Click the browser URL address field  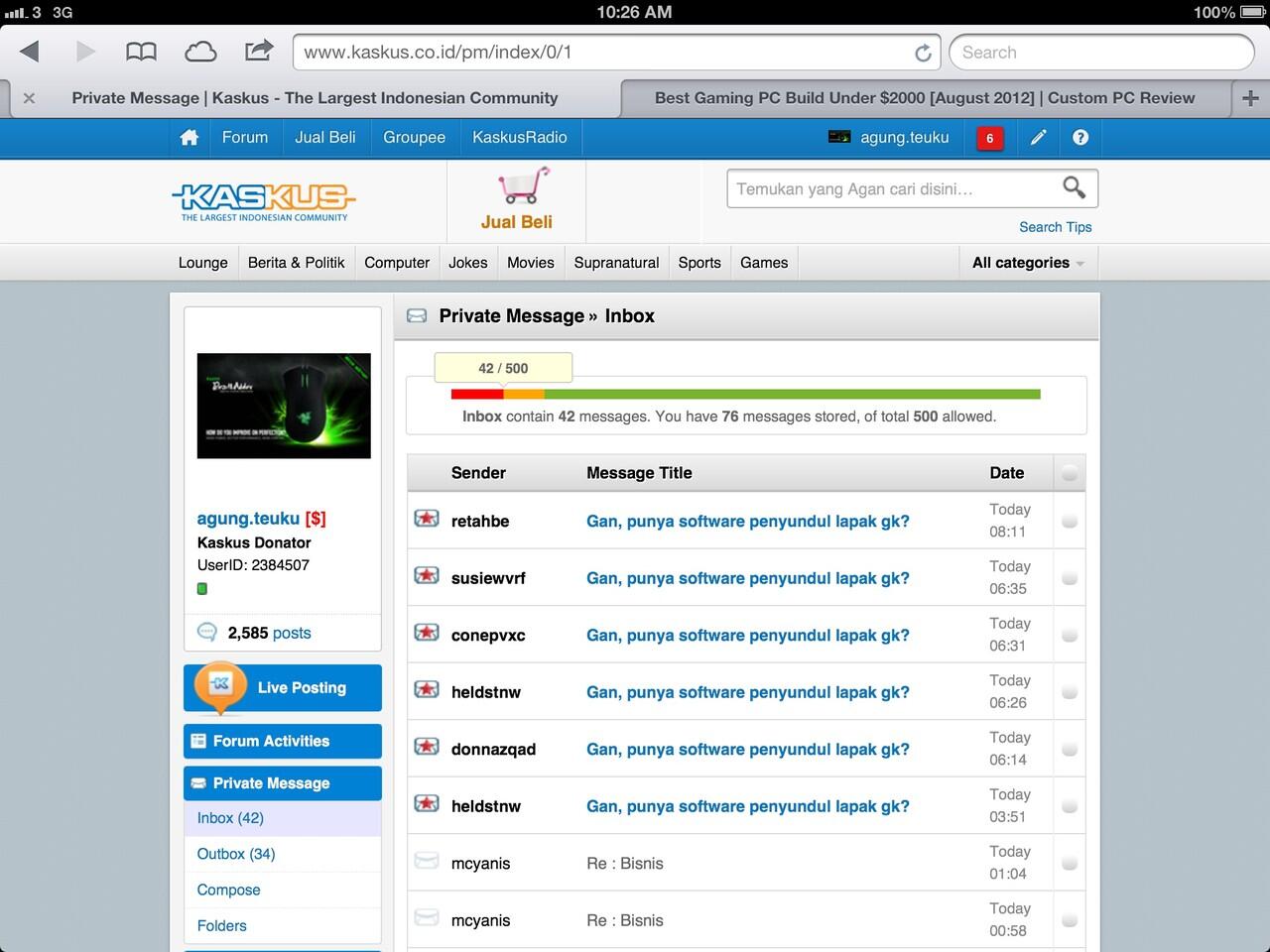click(617, 53)
